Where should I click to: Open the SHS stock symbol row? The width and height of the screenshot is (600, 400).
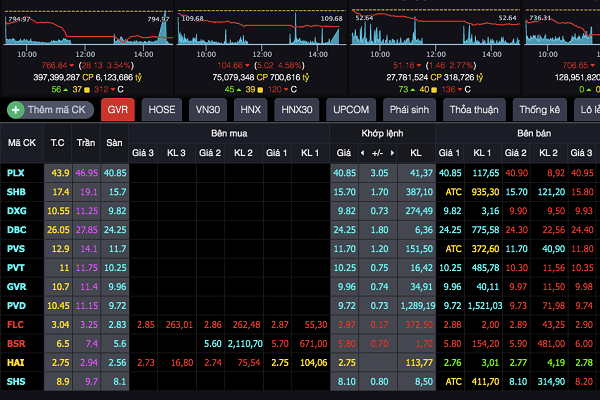[x=16, y=382]
